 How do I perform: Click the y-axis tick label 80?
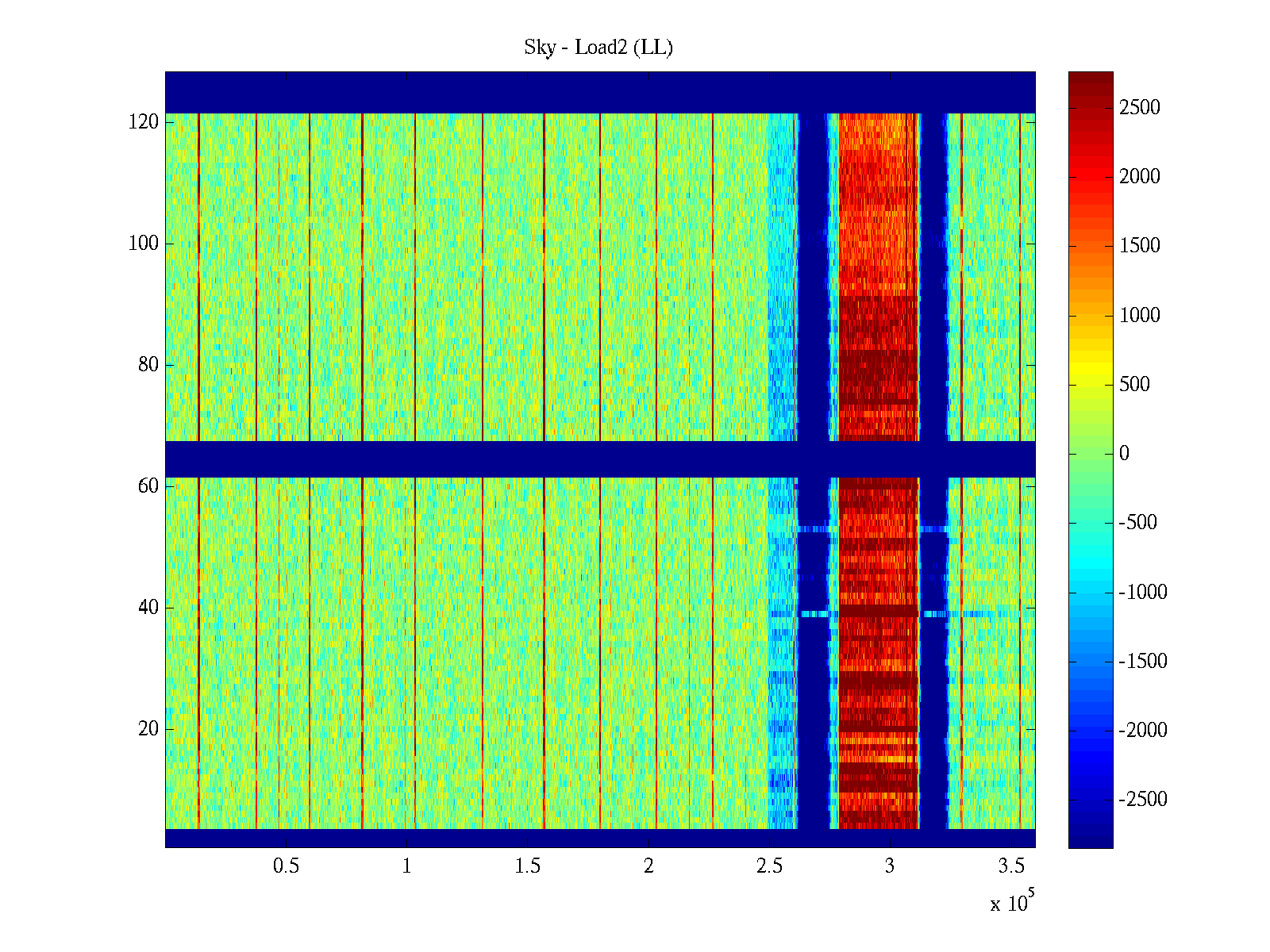[x=148, y=365]
